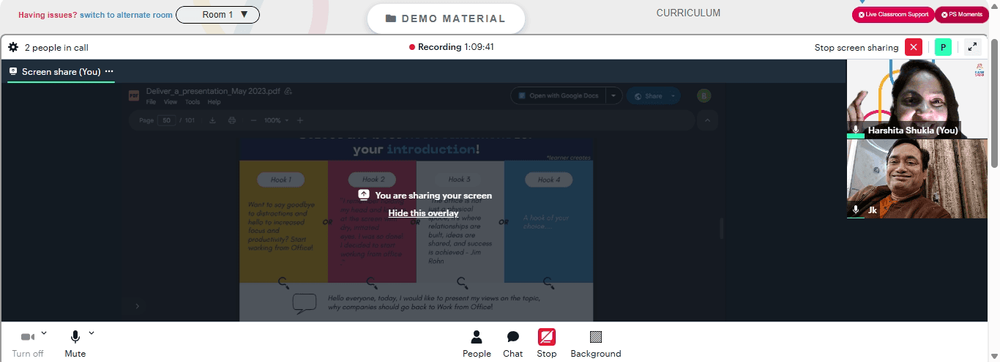Mute the microphone

[x=75, y=344]
